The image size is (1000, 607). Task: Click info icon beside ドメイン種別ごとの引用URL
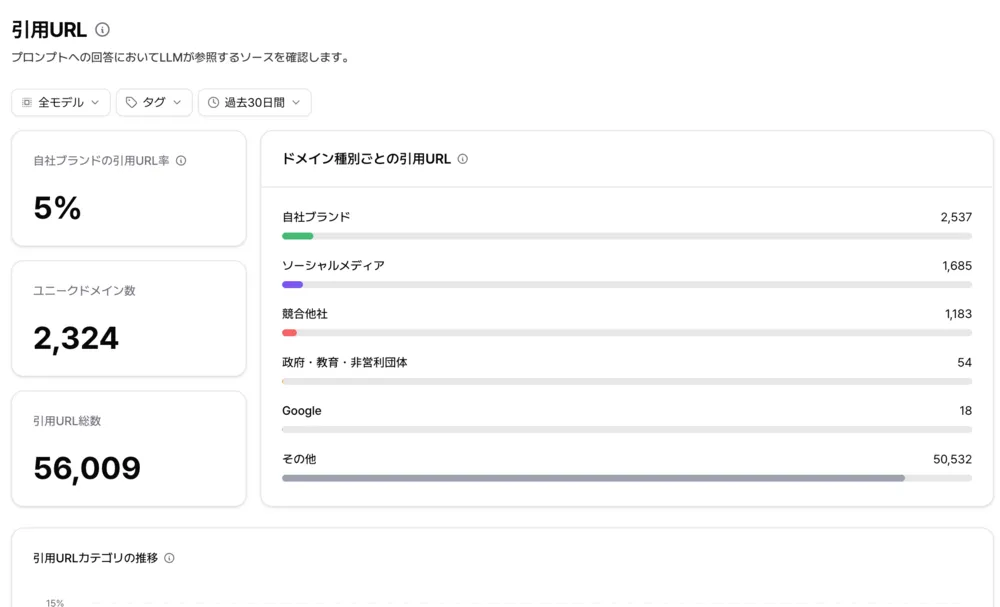coord(462,159)
